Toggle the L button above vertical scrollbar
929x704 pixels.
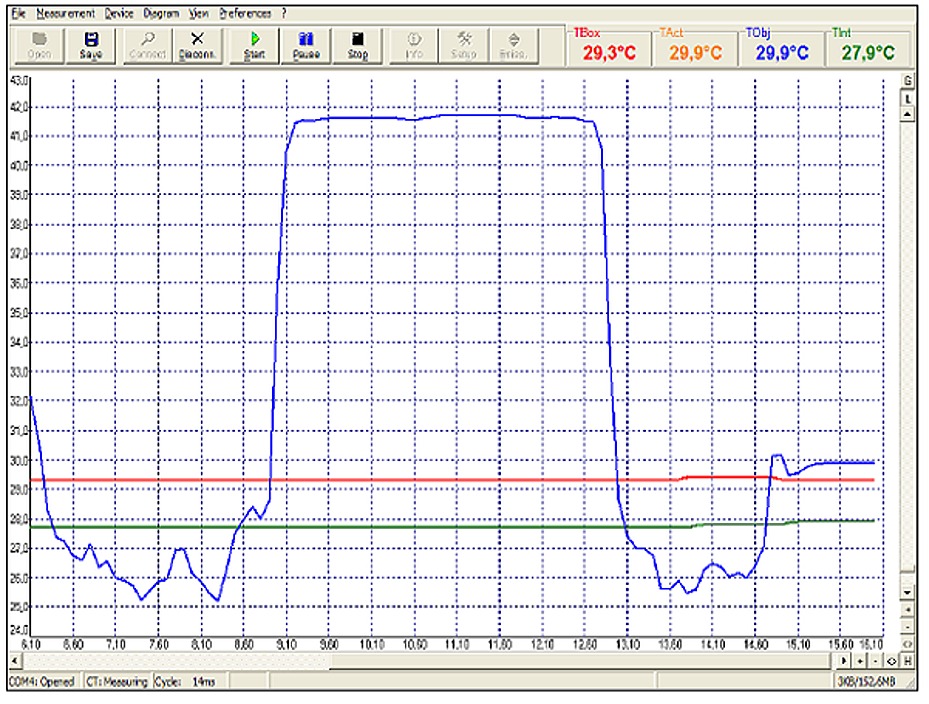908,98
